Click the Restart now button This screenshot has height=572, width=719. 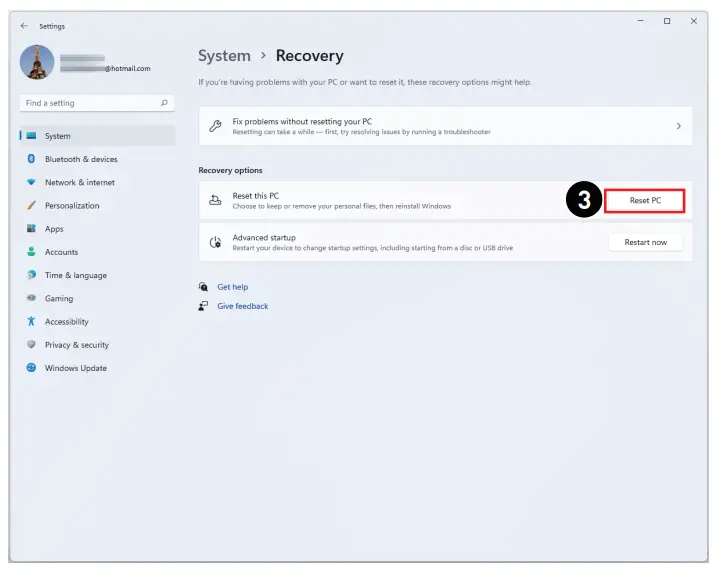(x=645, y=242)
